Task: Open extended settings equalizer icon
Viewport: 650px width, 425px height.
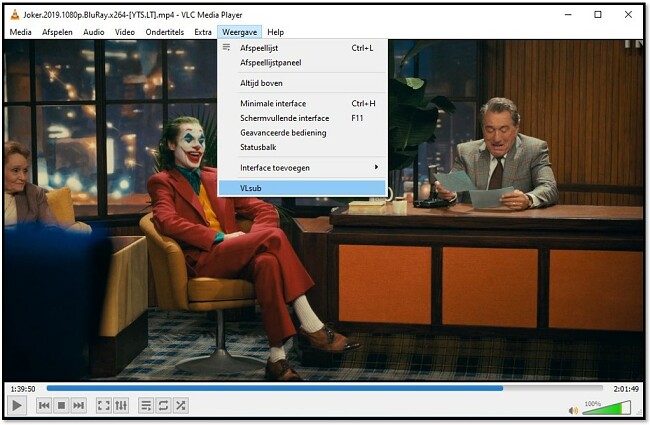Action: click(x=121, y=405)
